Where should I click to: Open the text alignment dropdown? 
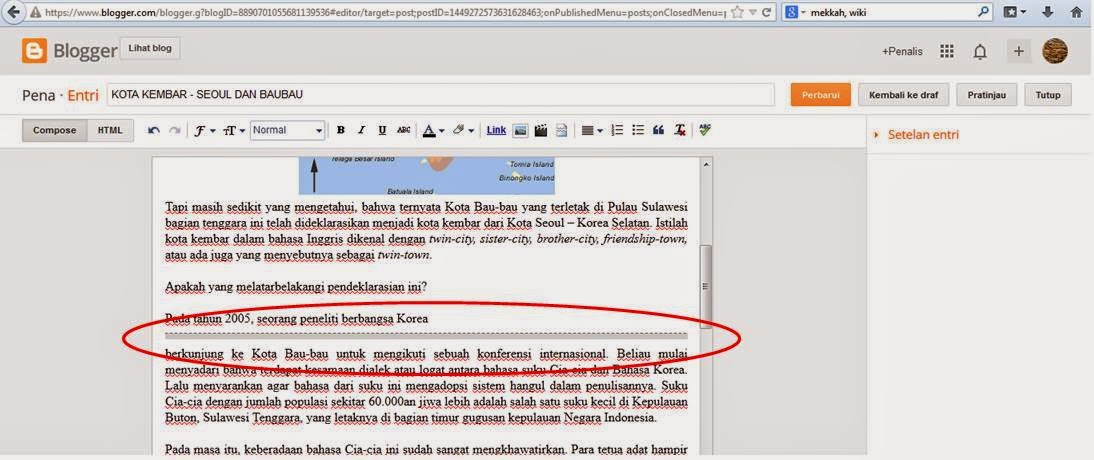[592, 131]
